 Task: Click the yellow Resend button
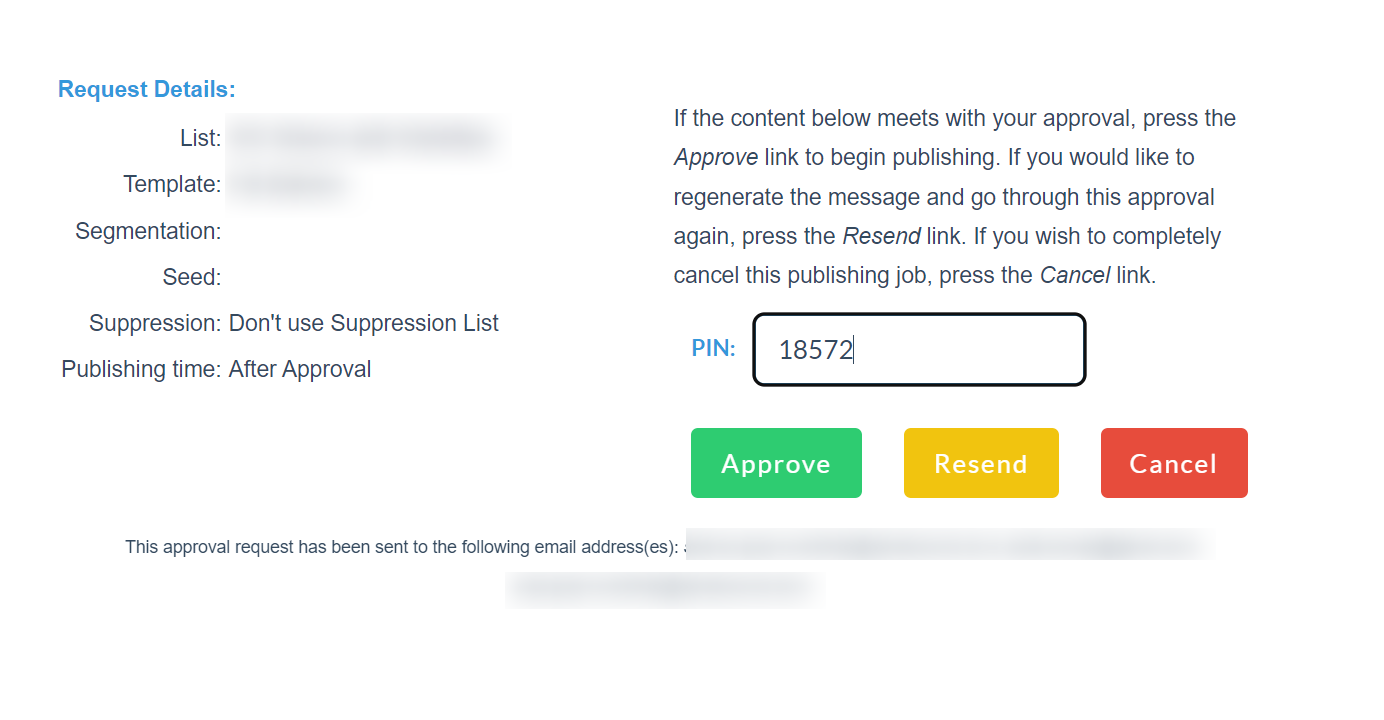point(980,463)
